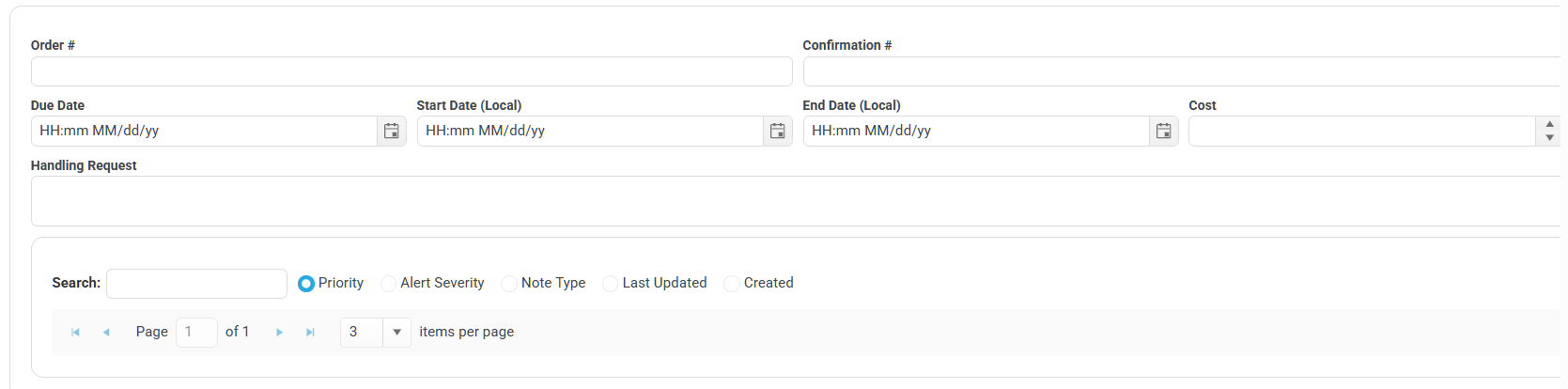1568x389 pixels.
Task: Decrease the Cost value with down arrow
Action: pos(1549,138)
